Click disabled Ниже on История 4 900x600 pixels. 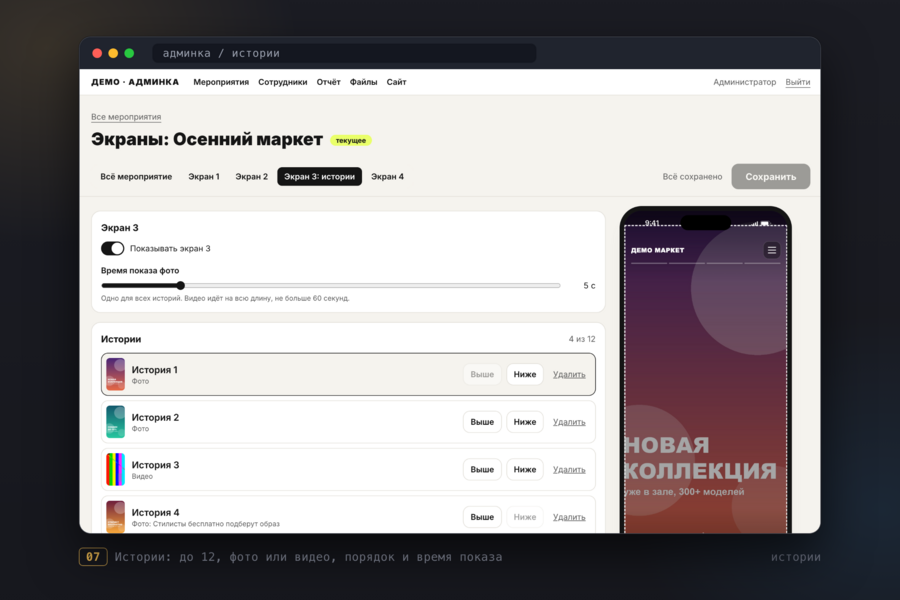(x=525, y=517)
